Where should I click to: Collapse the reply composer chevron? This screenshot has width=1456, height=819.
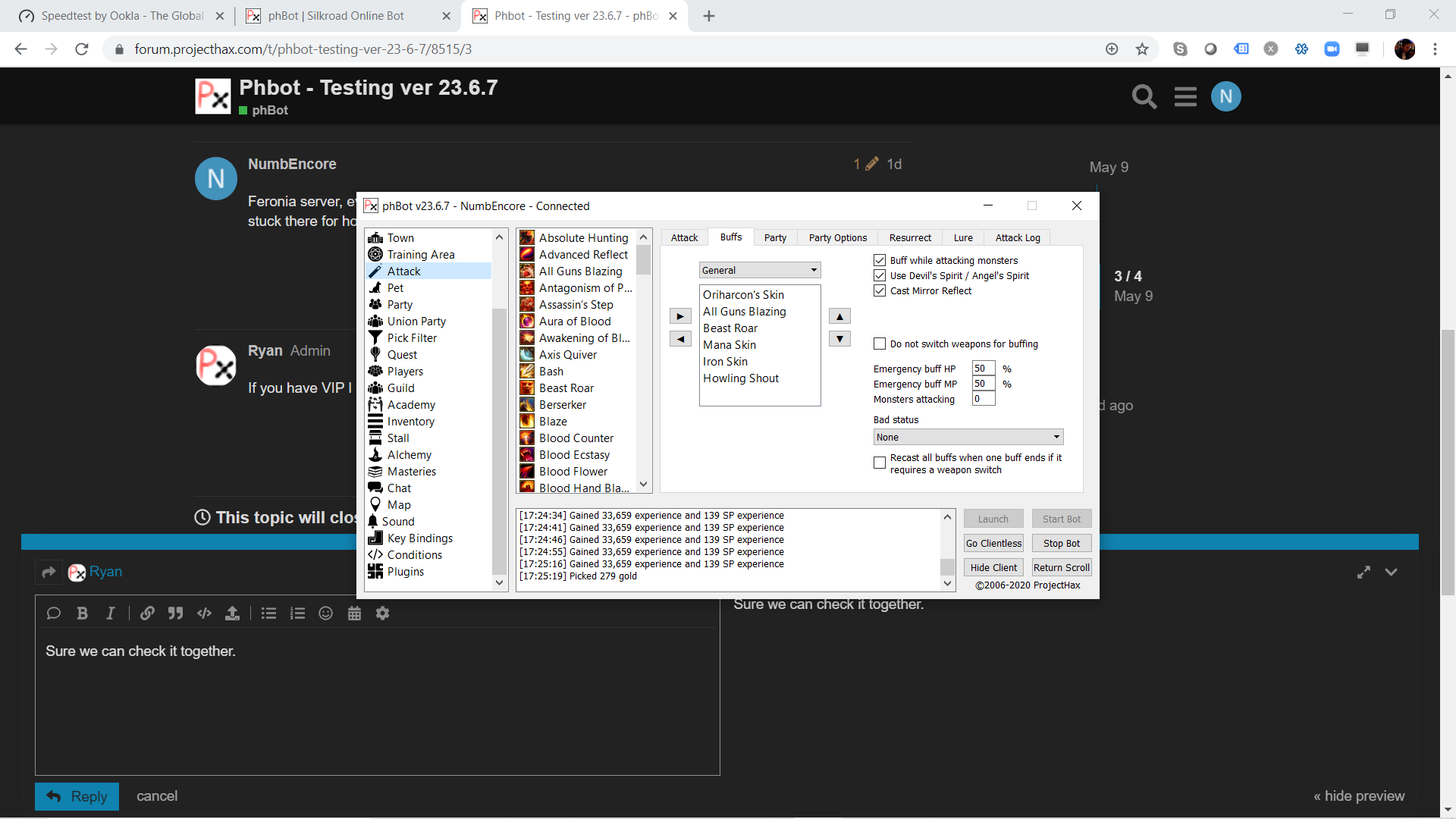[x=1391, y=573]
